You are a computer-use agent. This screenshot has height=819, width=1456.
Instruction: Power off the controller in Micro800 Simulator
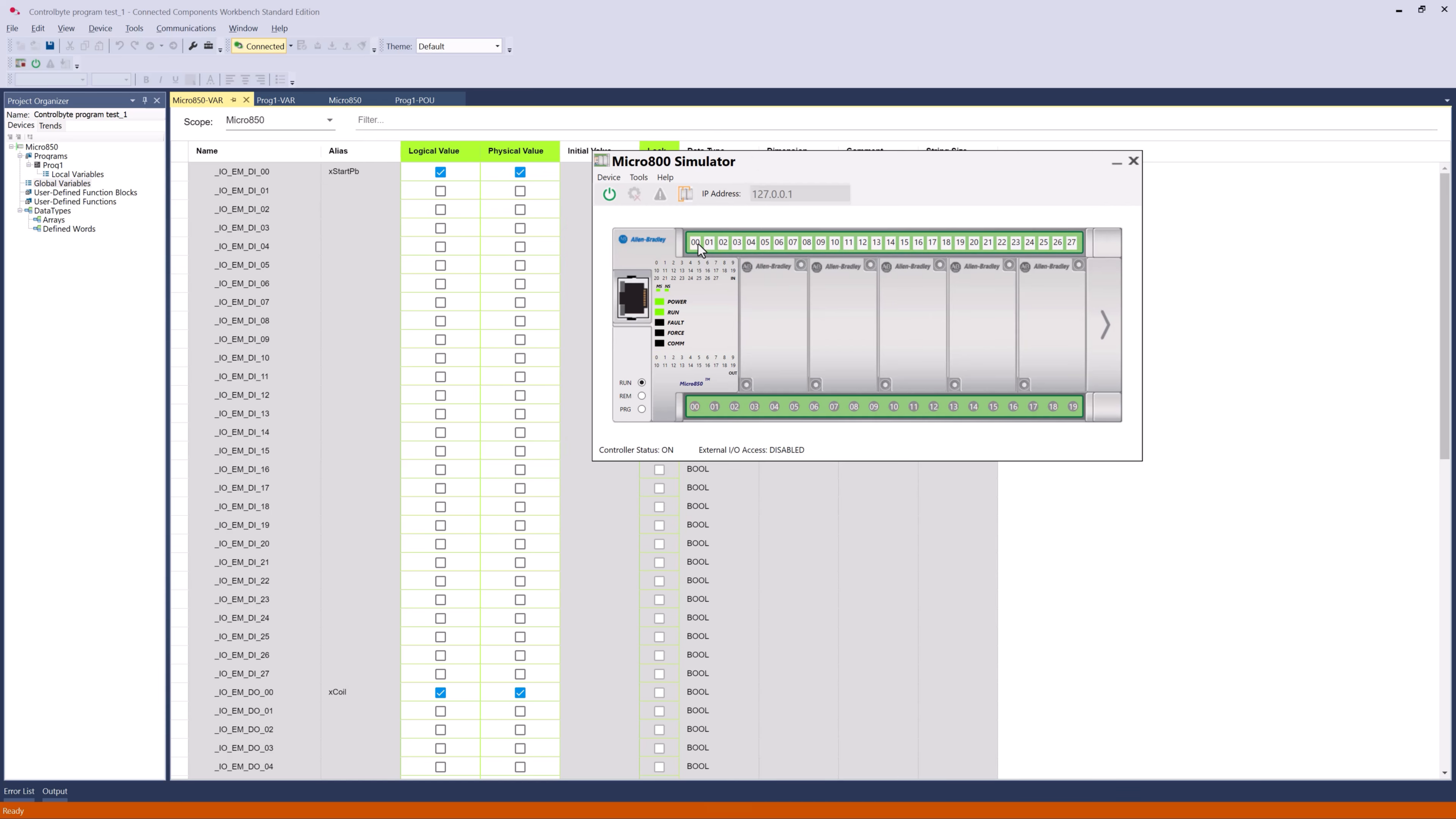pyautogui.click(x=609, y=194)
